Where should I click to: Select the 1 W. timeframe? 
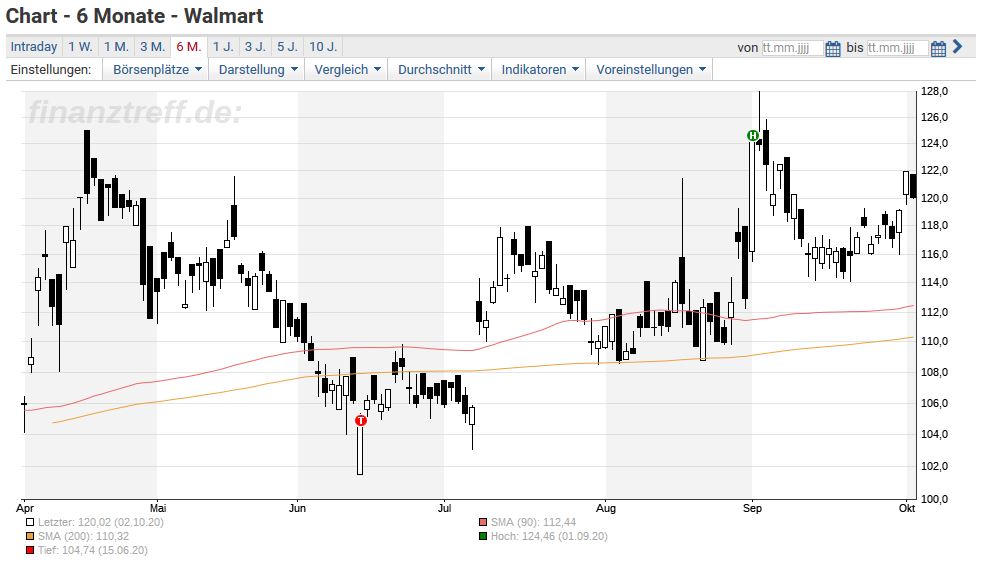[x=81, y=47]
